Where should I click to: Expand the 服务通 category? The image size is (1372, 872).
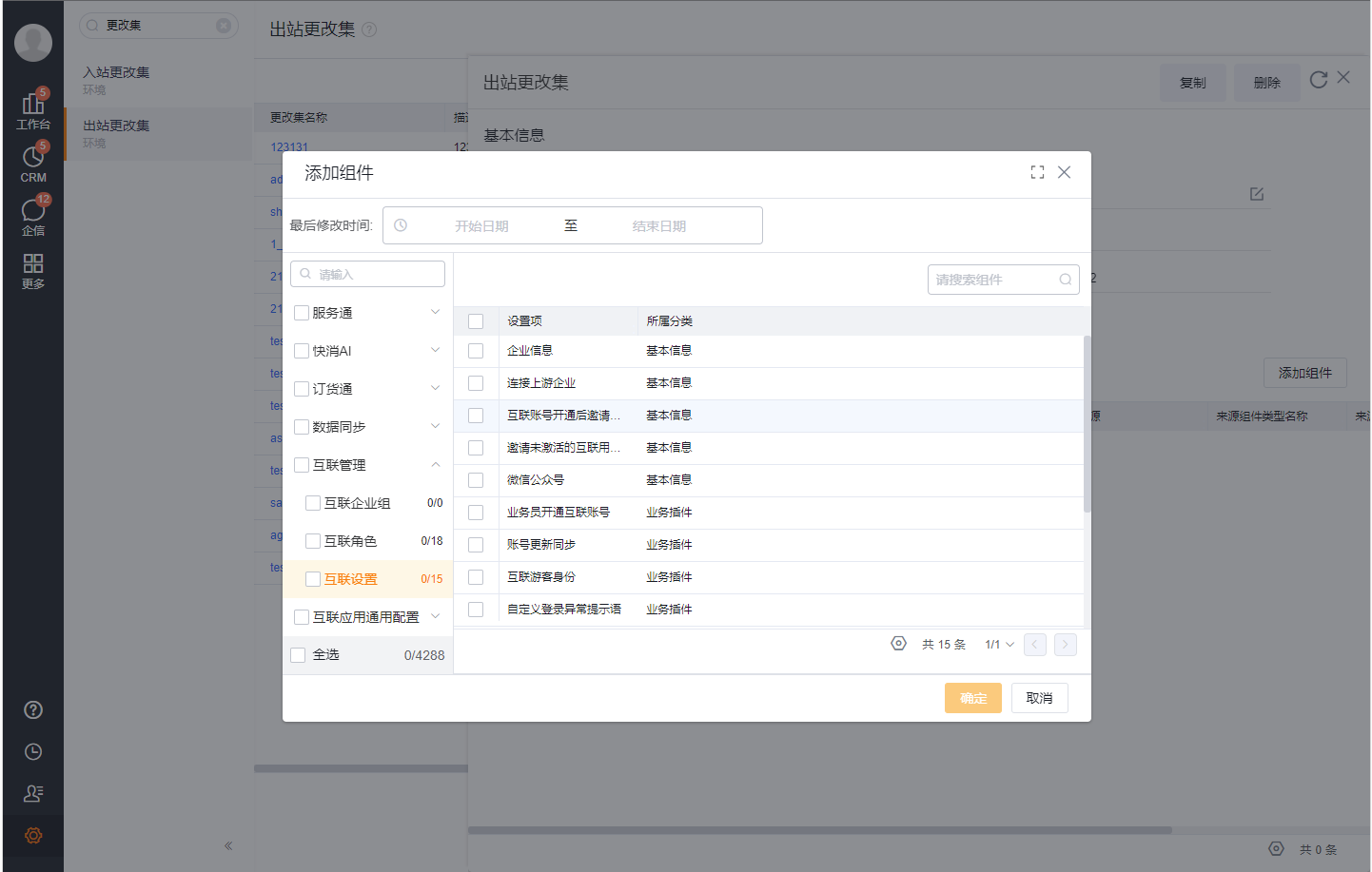pyautogui.click(x=436, y=311)
